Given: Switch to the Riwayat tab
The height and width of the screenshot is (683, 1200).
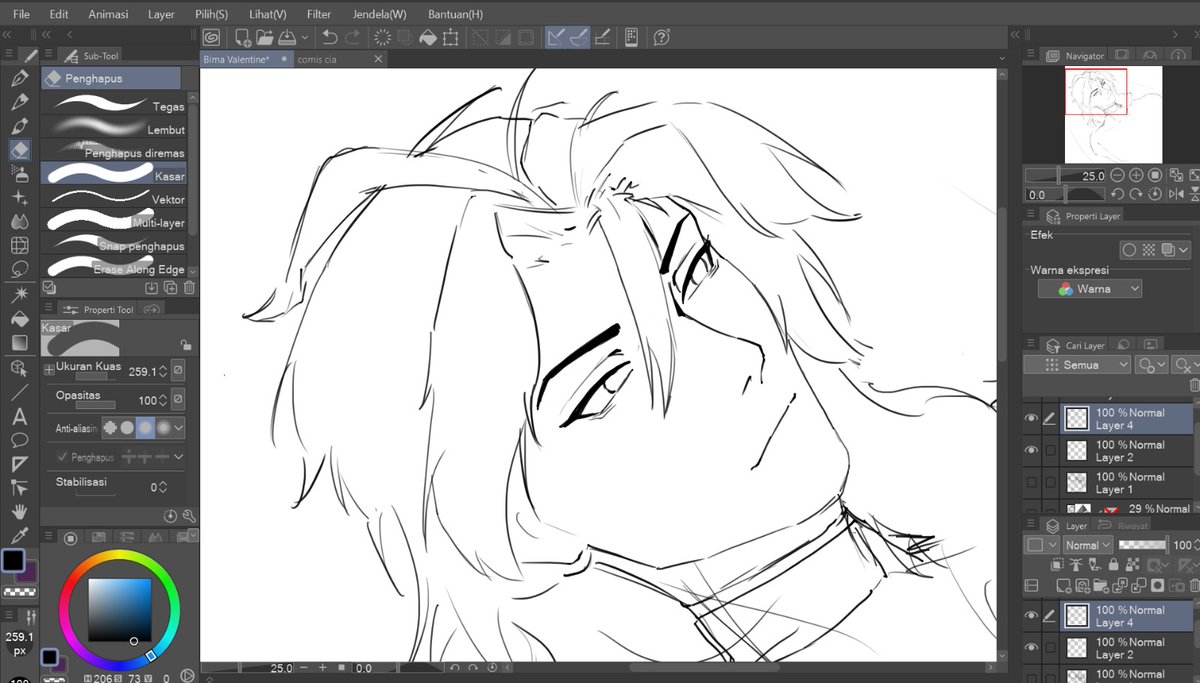Looking at the screenshot, I should [1124, 525].
